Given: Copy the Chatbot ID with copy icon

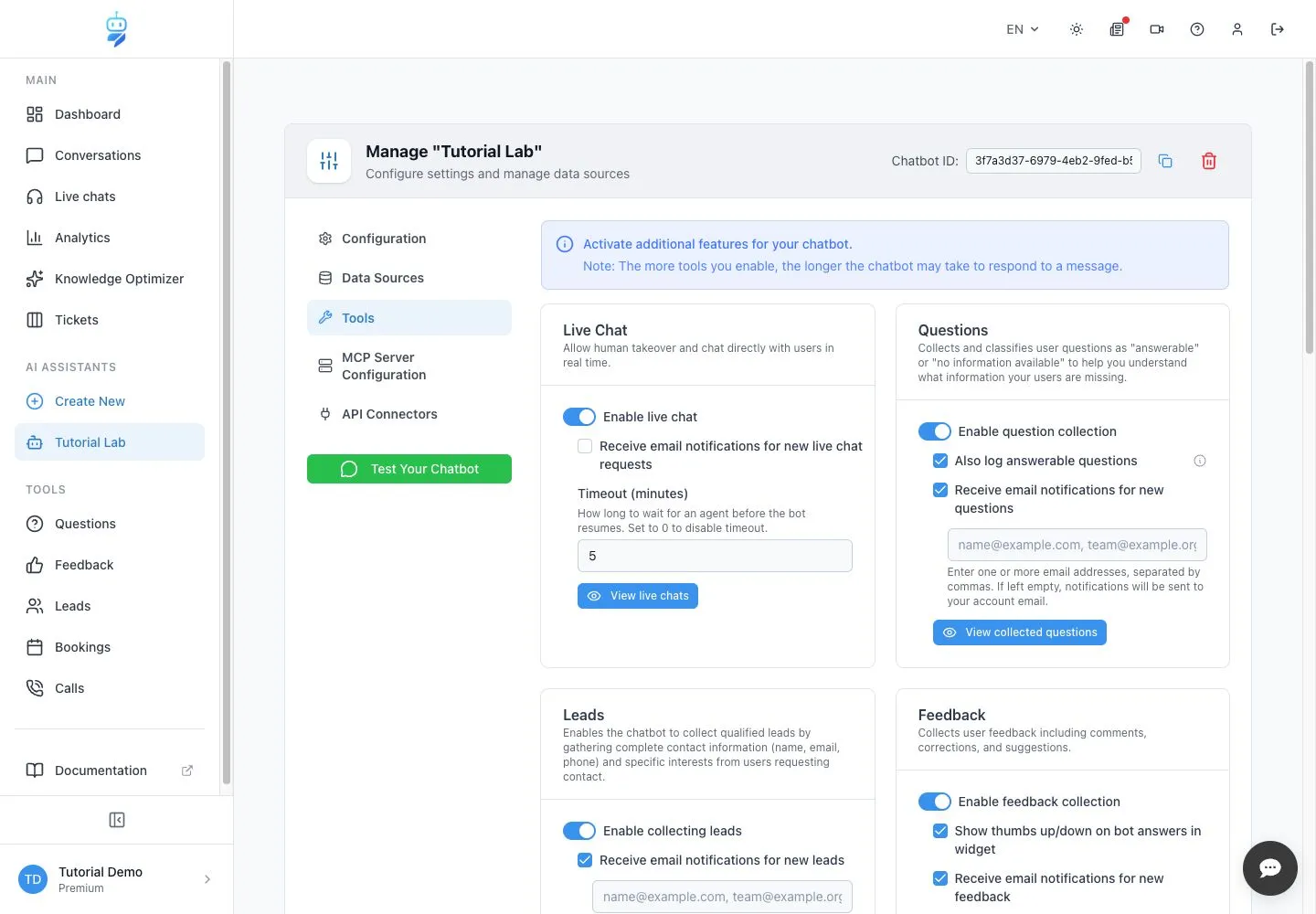Looking at the screenshot, I should 1165,161.
